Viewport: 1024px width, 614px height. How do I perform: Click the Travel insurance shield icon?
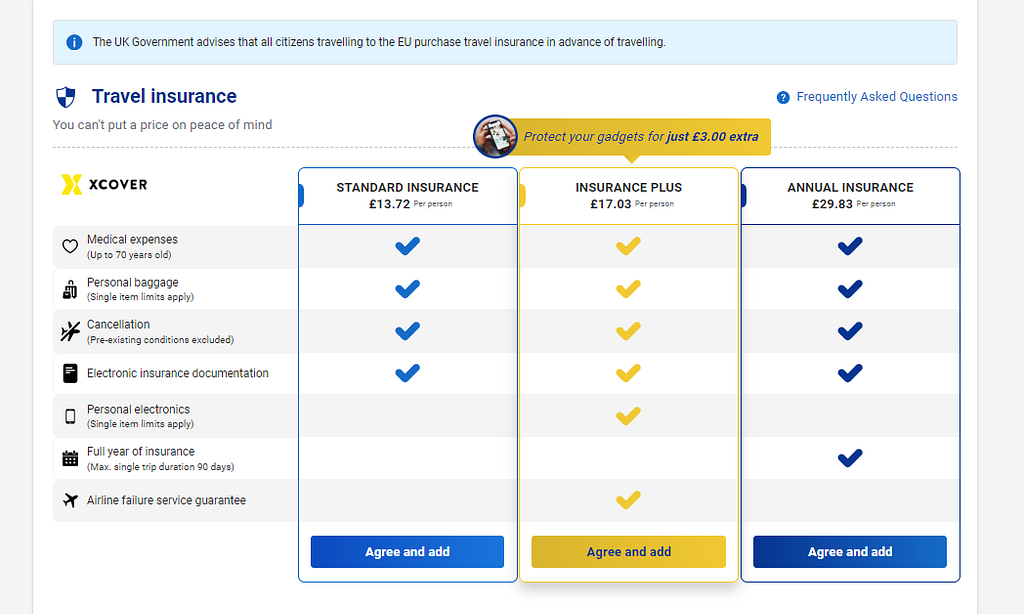[65, 97]
